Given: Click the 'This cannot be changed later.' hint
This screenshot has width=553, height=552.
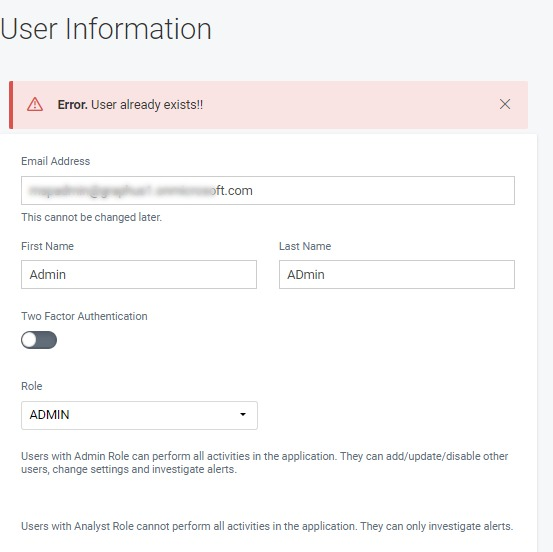Looking at the screenshot, I should [x=91, y=217].
